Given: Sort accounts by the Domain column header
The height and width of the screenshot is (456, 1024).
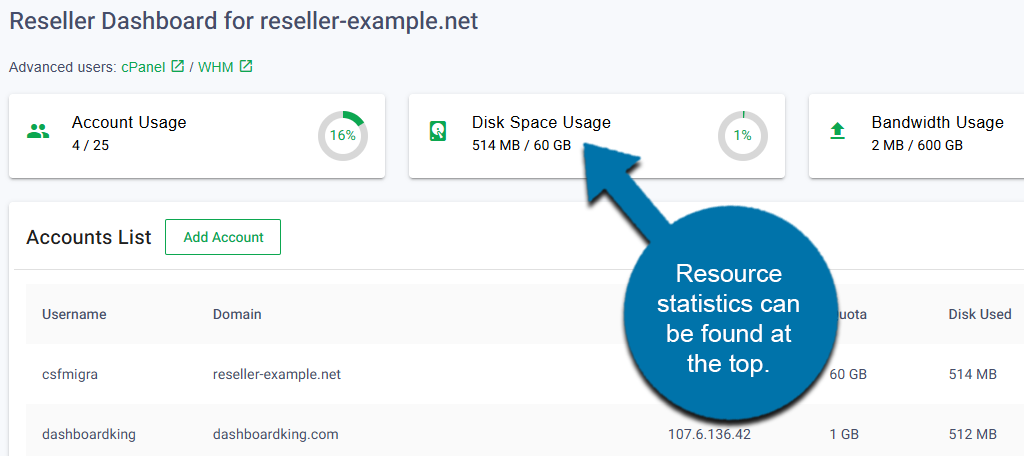Looking at the screenshot, I should (x=237, y=314).
